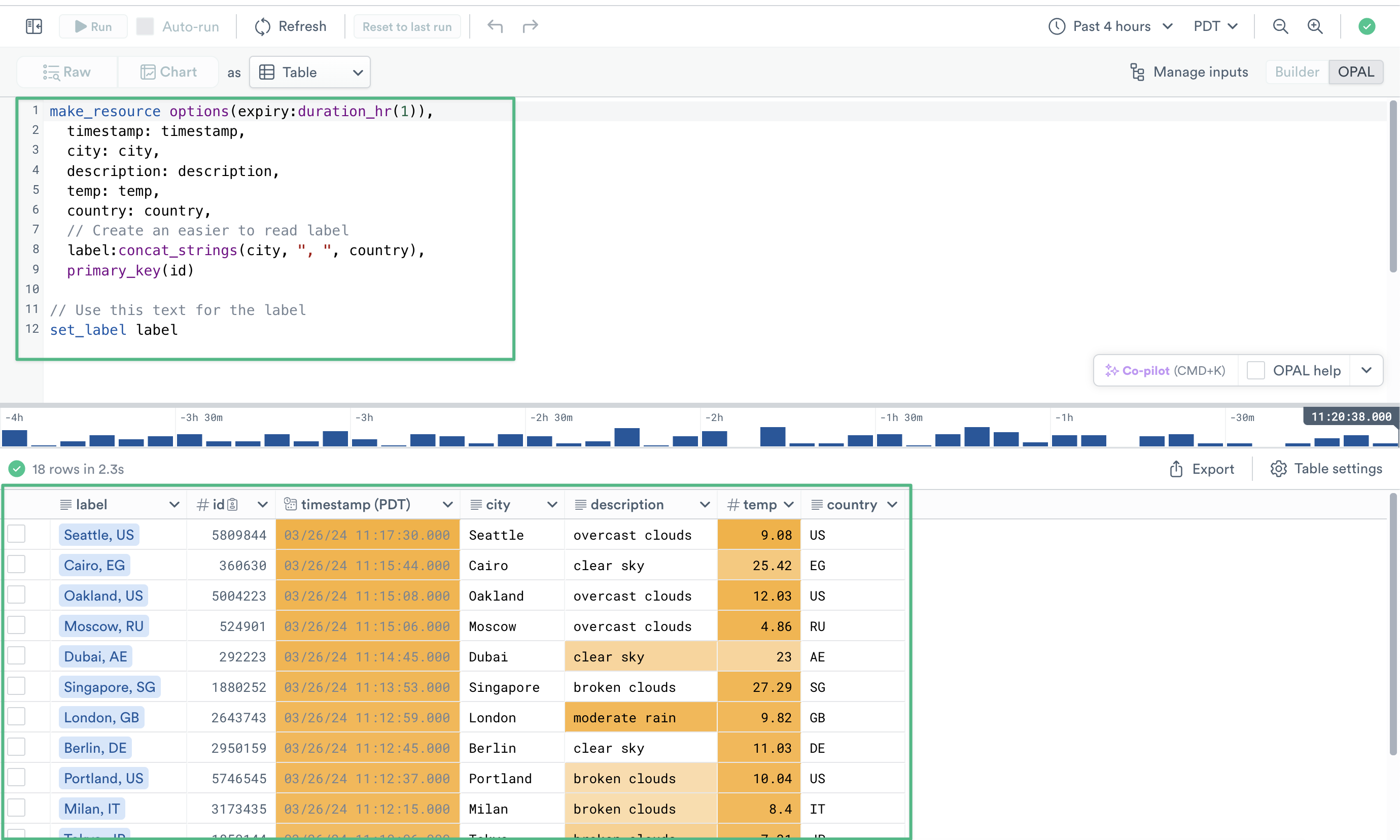
Task: Open the Table visualization dropdown
Action: [x=310, y=72]
